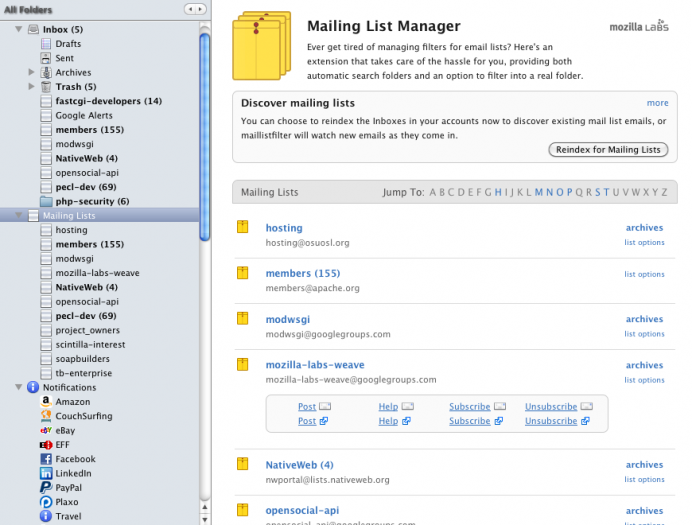Click the external link icon next to Subscribe
Viewport: 692px width, 525px height.
[499, 421]
